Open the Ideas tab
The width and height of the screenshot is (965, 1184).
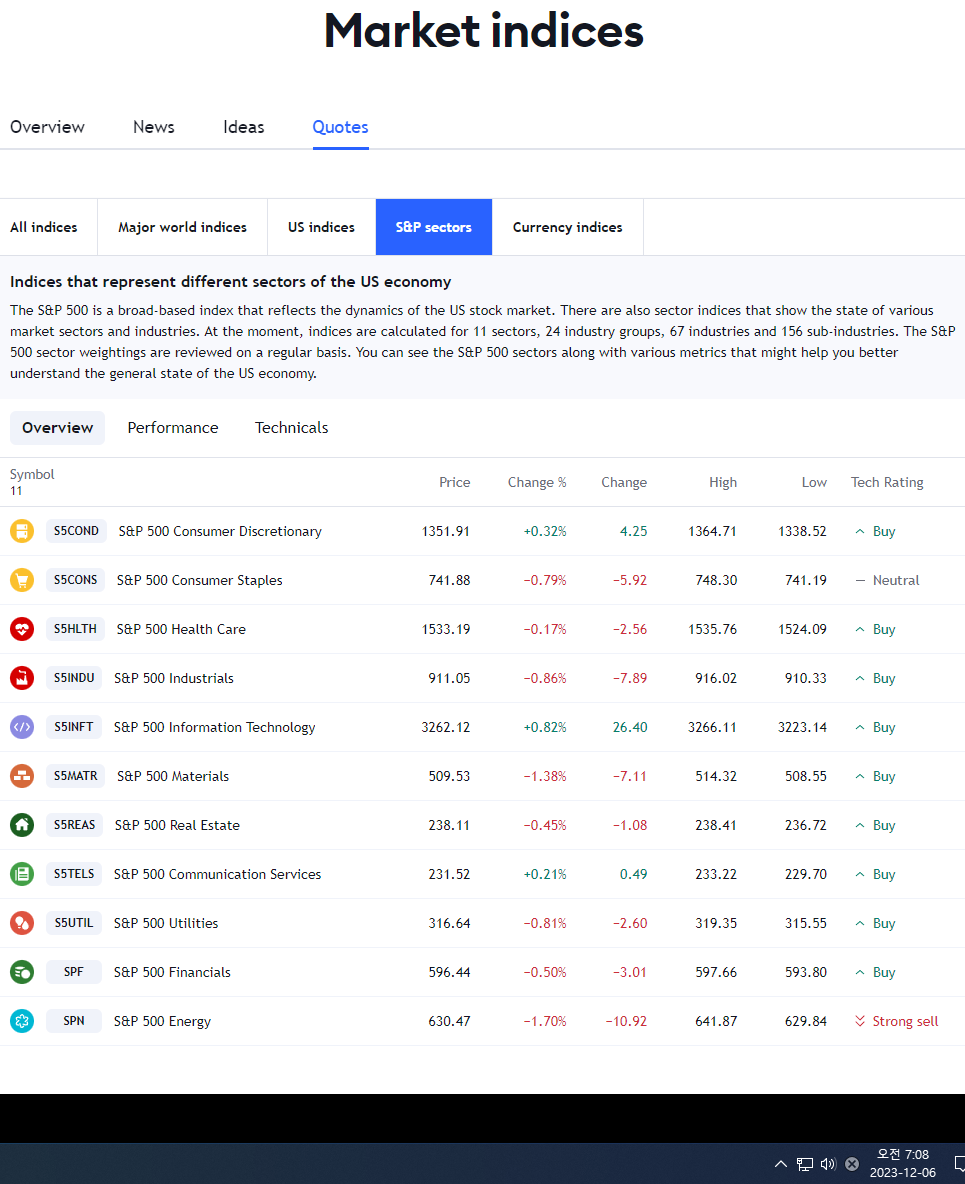click(x=243, y=127)
